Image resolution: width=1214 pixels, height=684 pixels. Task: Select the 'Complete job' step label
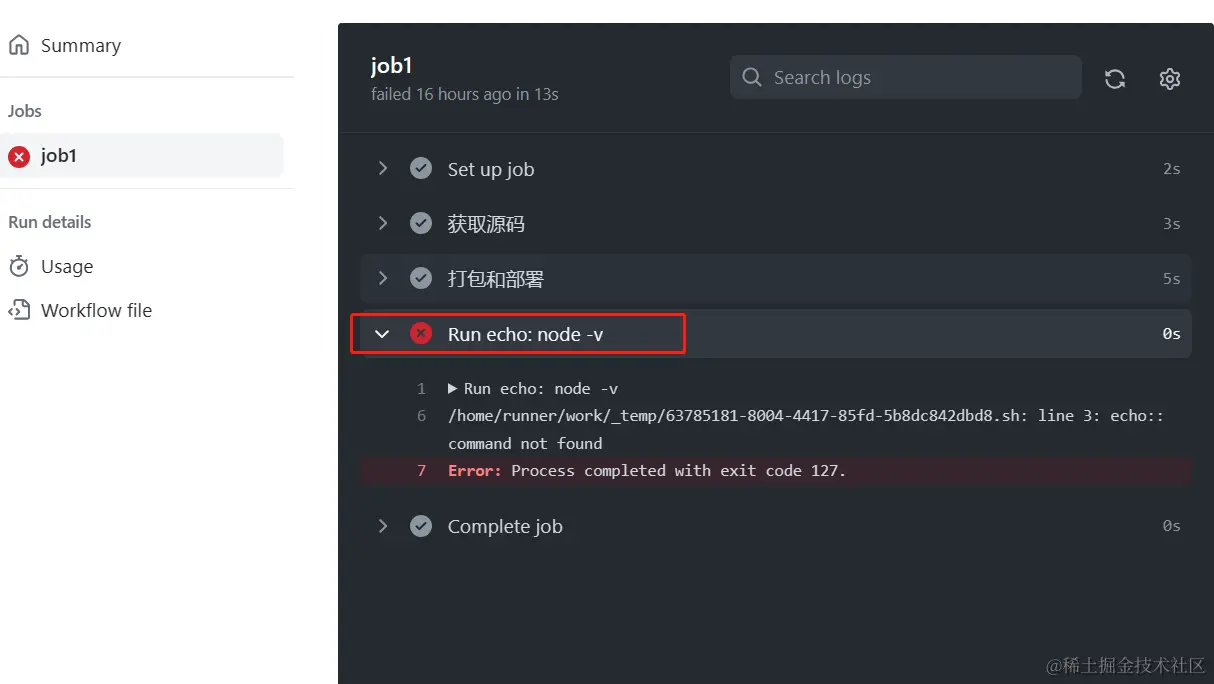505,526
